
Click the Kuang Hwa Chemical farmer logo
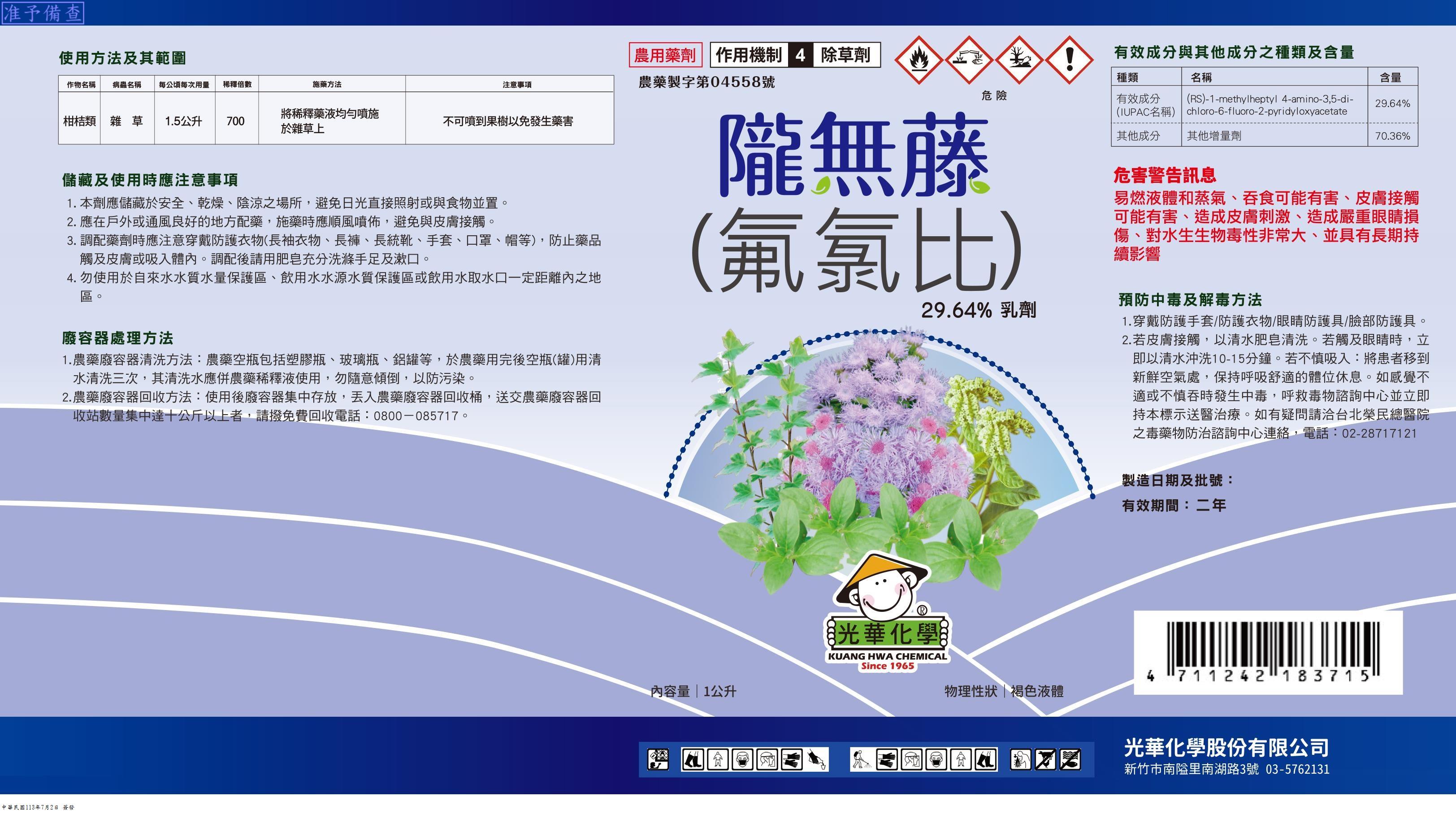(x=888, y=612)
